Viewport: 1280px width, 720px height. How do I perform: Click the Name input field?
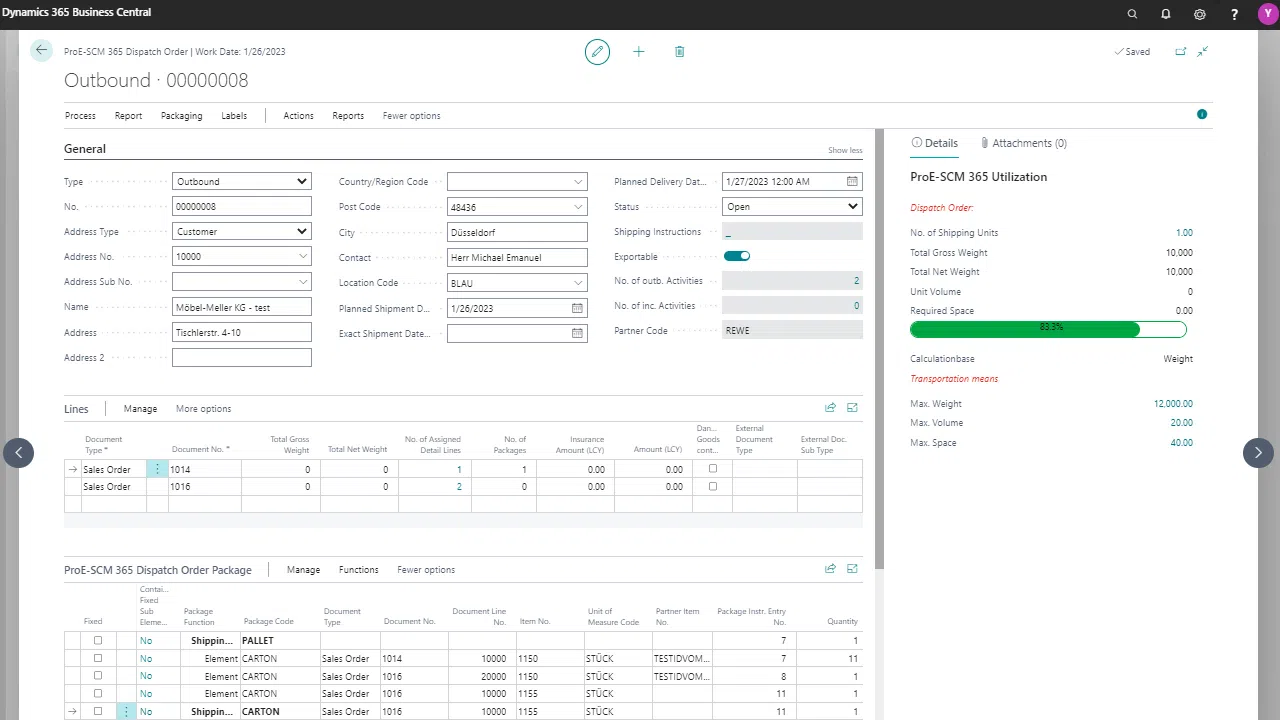242,307
